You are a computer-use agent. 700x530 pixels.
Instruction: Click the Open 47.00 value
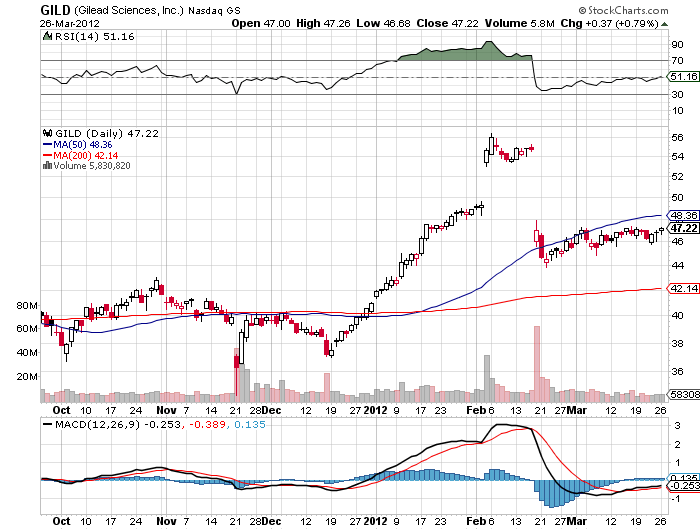point(261,24)
